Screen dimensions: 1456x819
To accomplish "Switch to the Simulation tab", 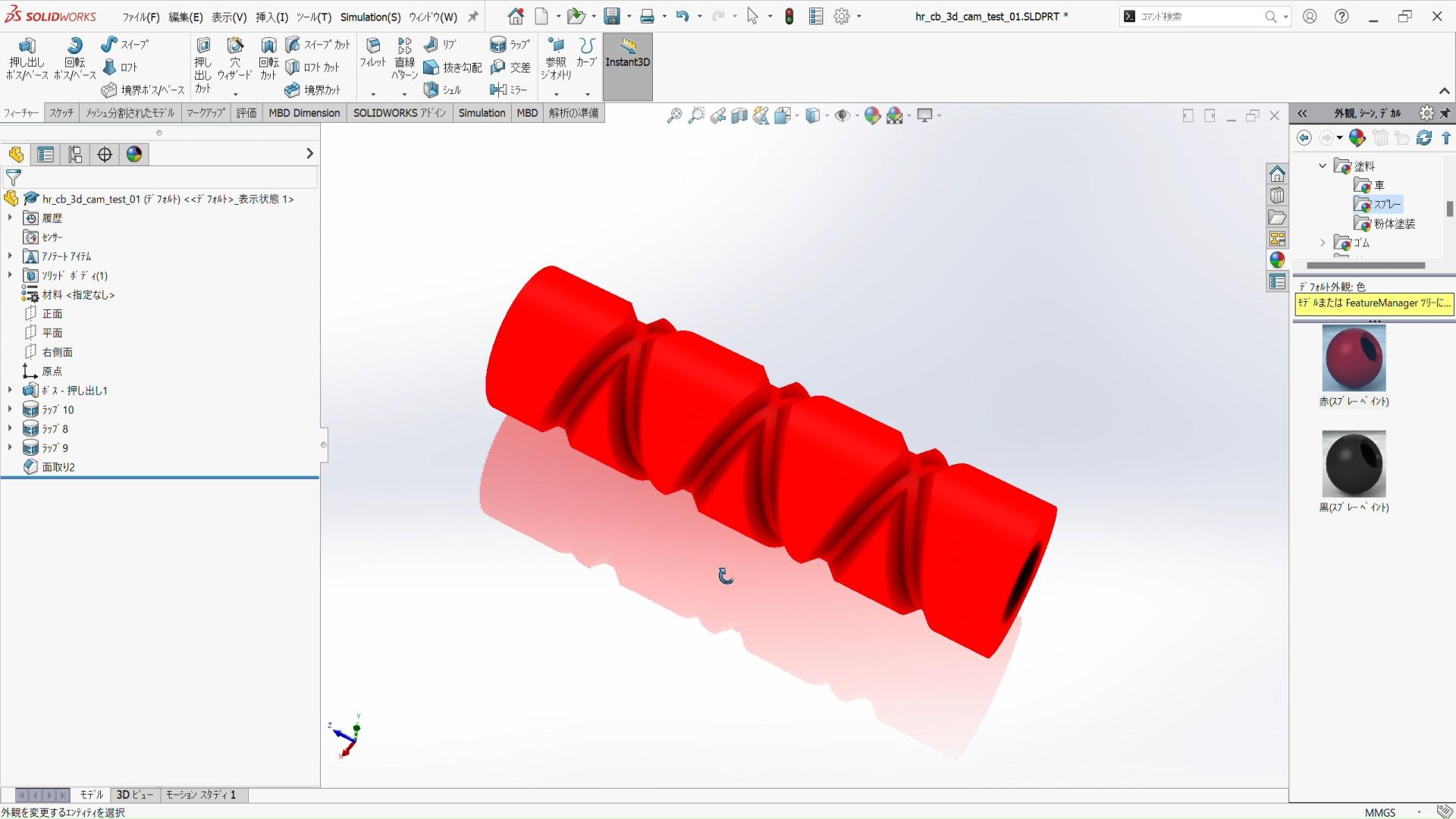I will click(482, 113).
